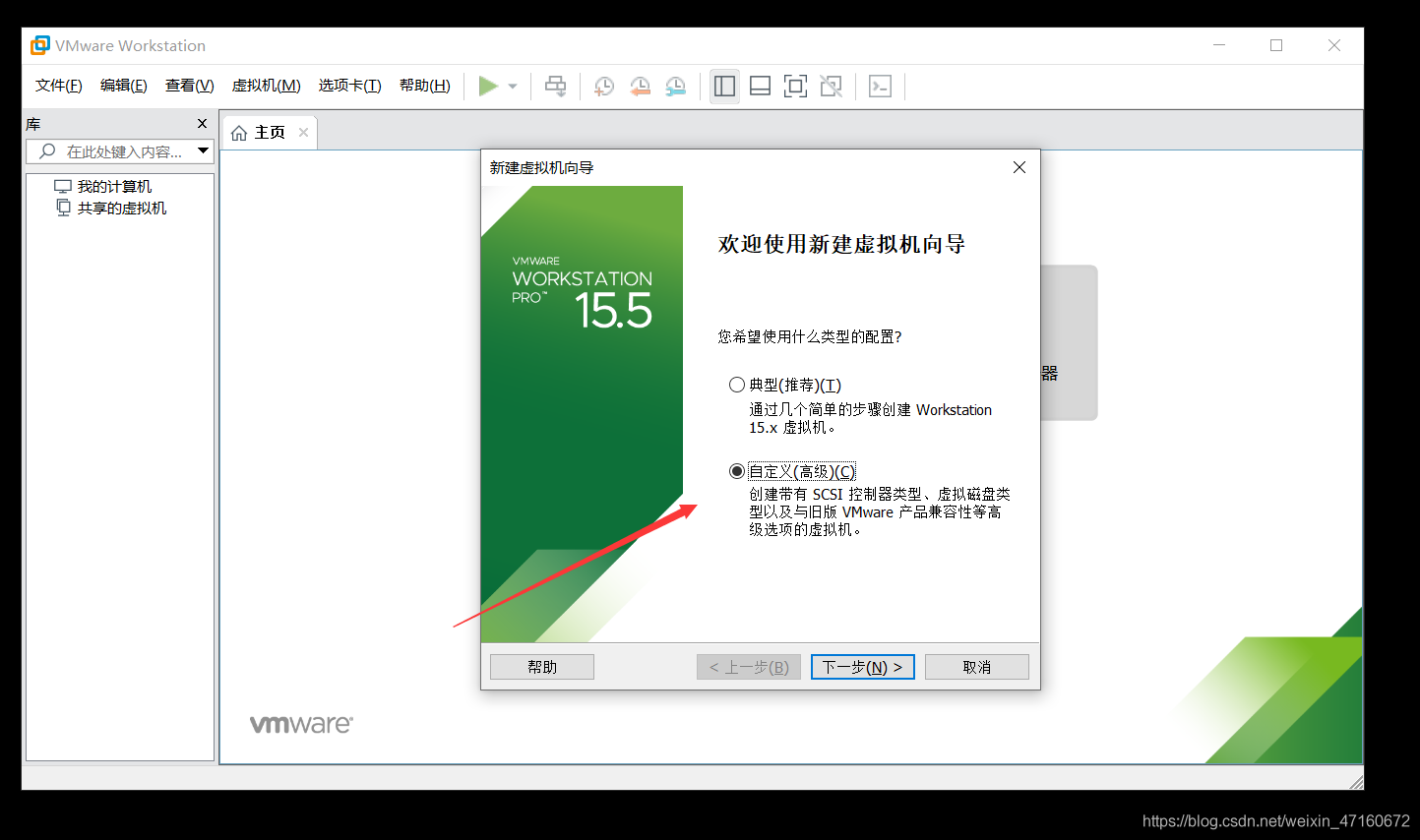Click the 取消 button in the wizard

(x=977, y=667)
